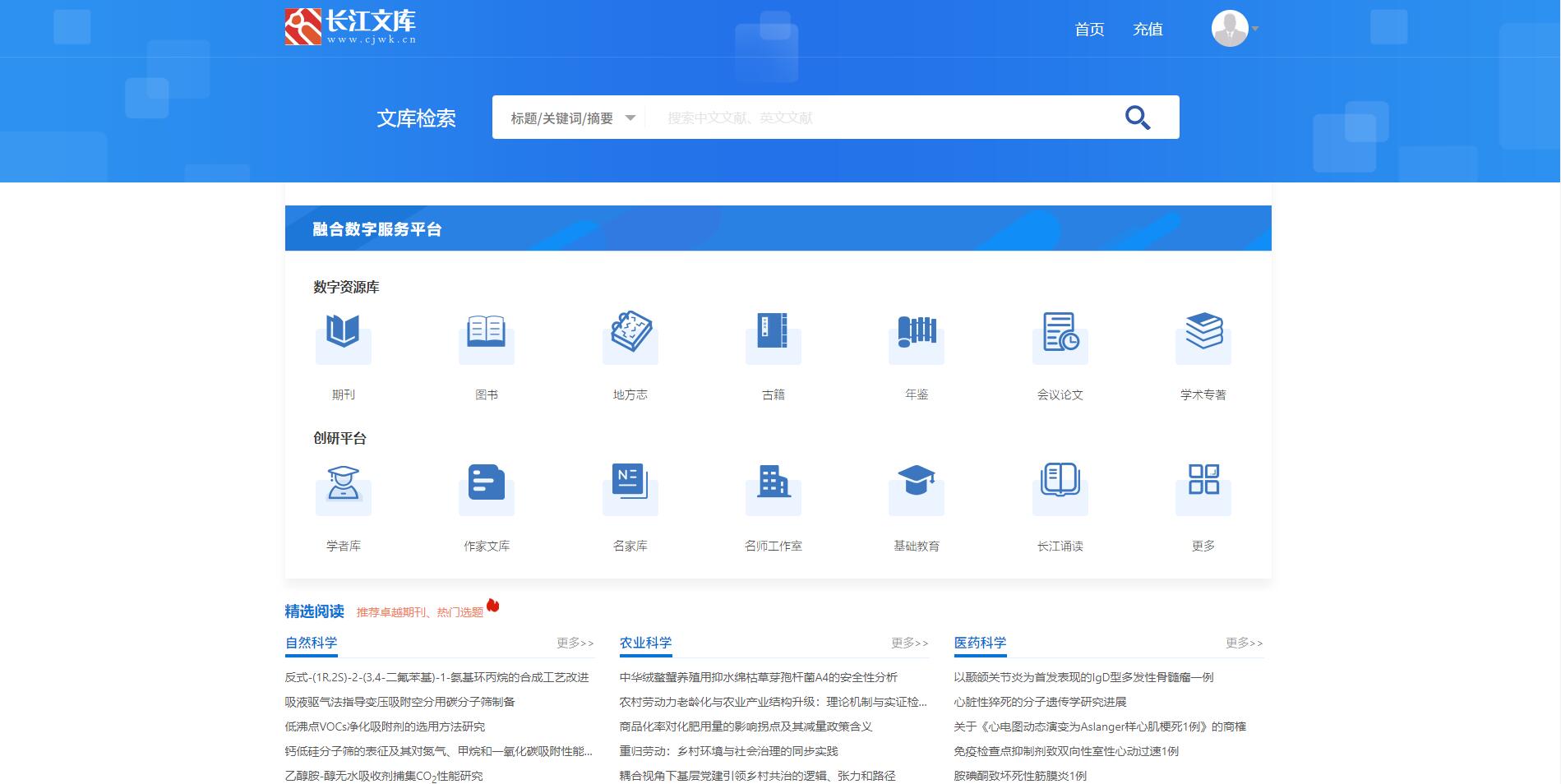Open 充值 in the top navigation

coord(1148,30)
